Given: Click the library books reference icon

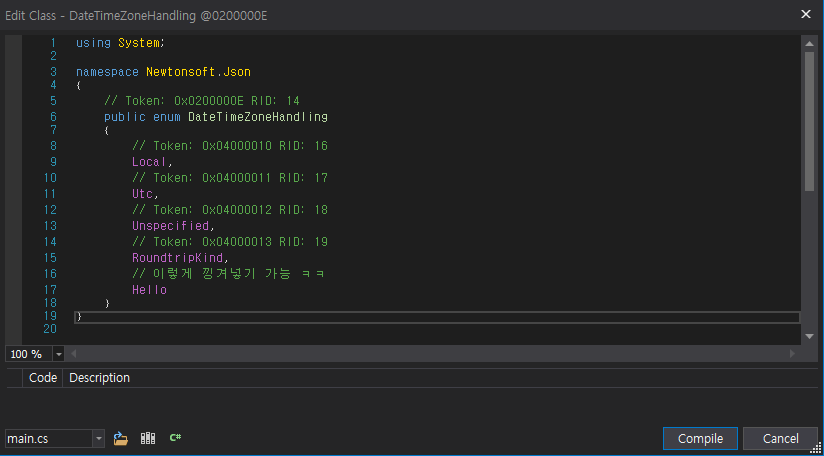Looking at the screenshot, I should [148, 438].
